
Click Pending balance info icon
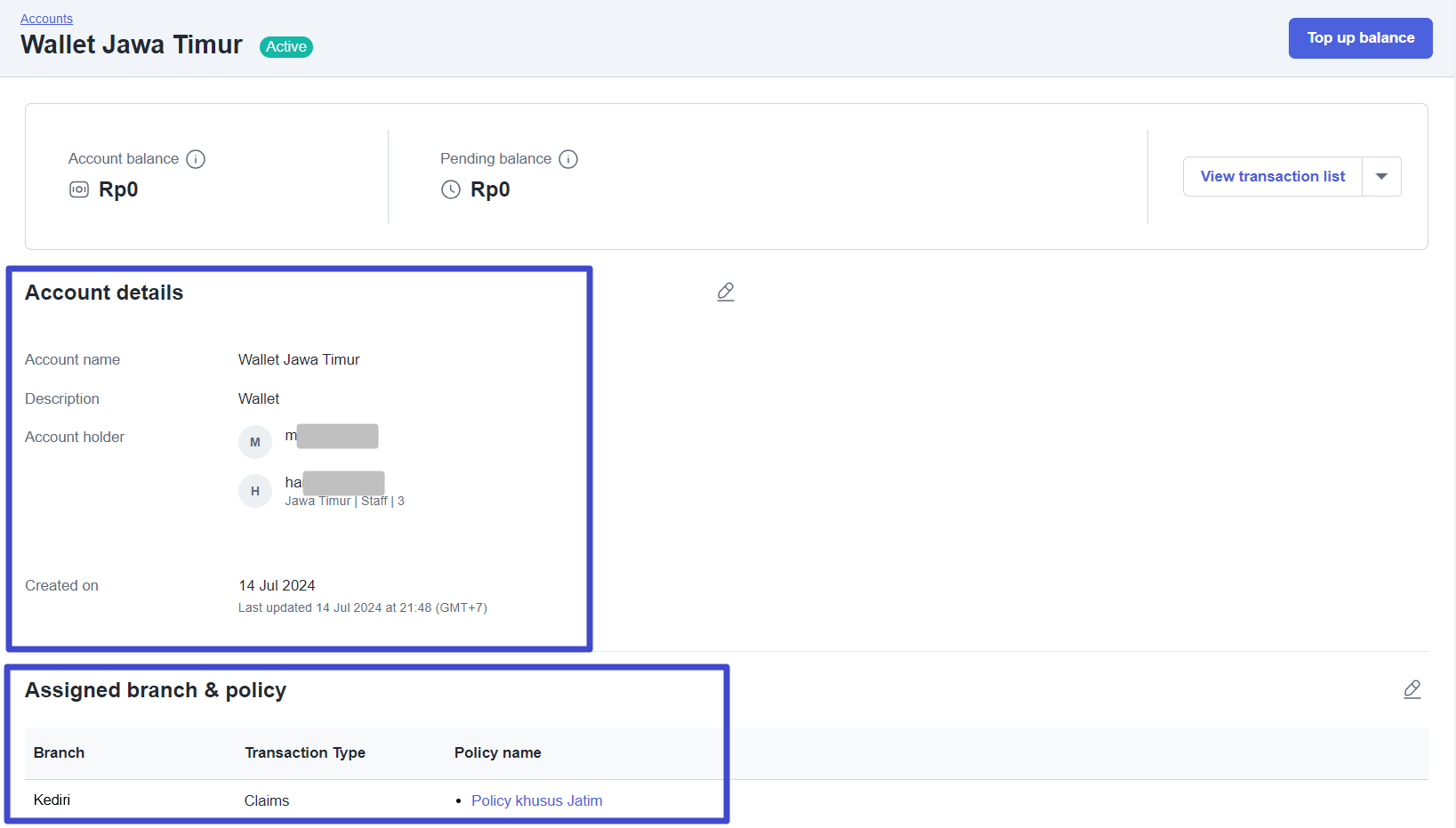568,159
